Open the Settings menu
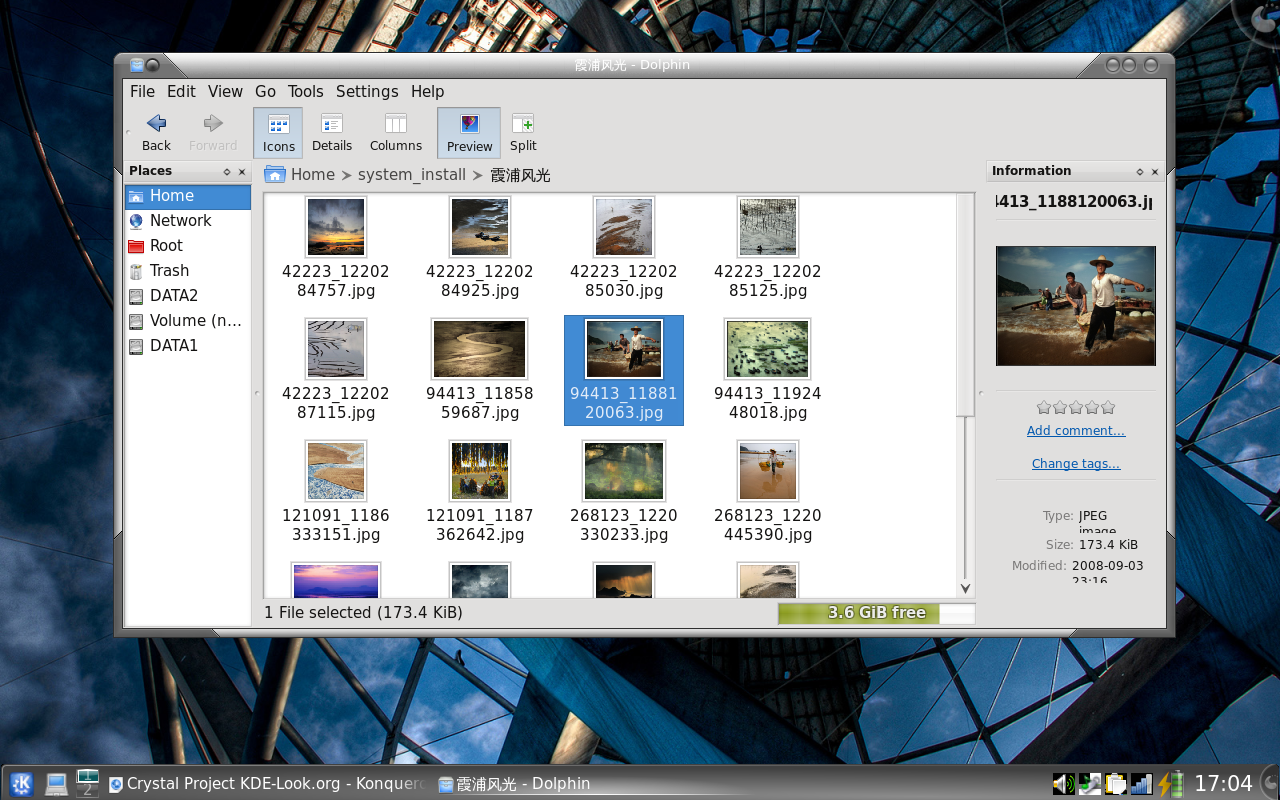The height and width of the screenshot is (800, 1280). point(367,91)
